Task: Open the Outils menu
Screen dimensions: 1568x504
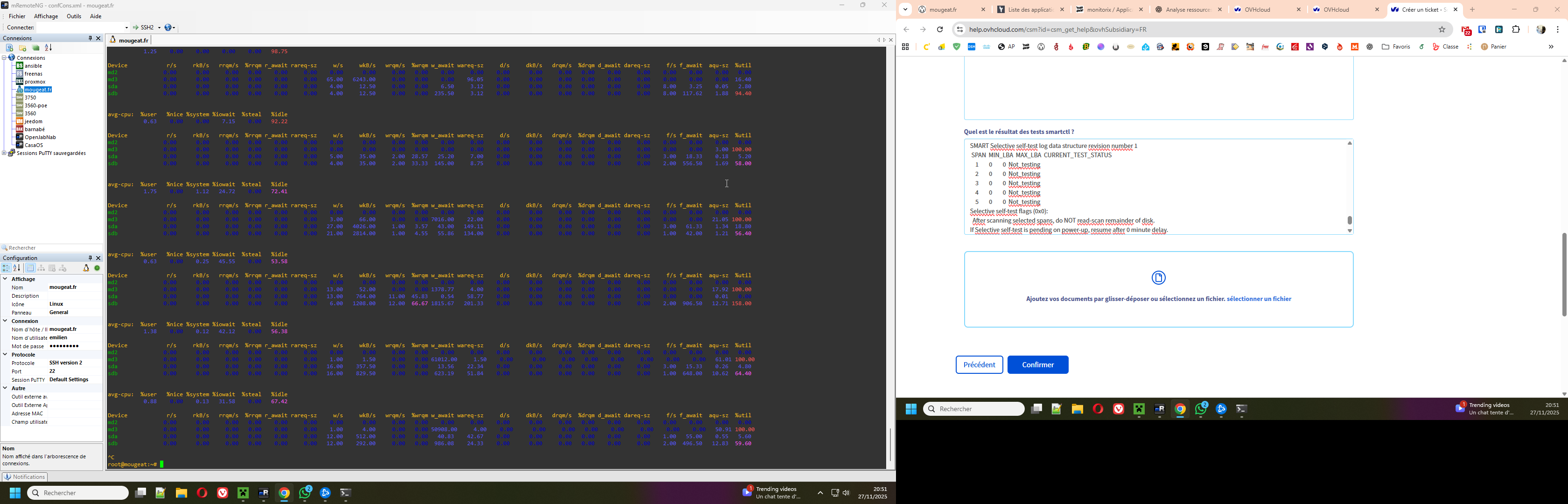Action: pos(74,16)
